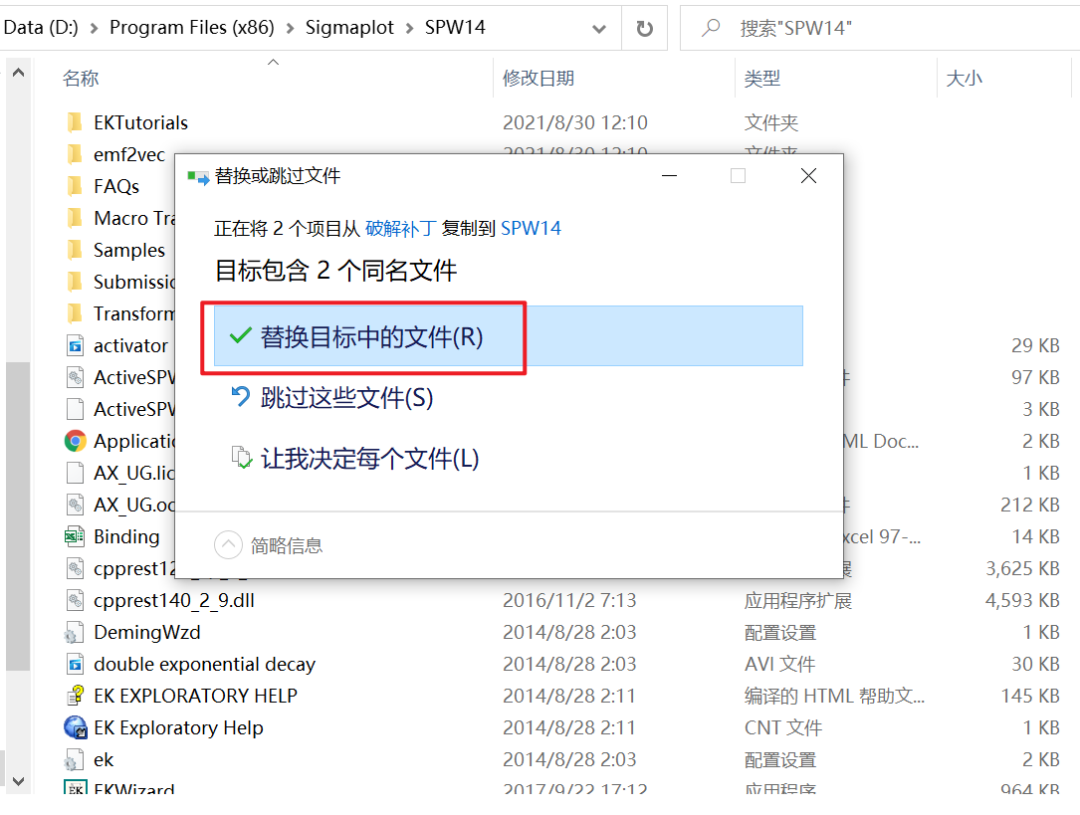The image size is (1080, 815).
Task: Select the DemingWzd file name
Action: tap(147, 632)
